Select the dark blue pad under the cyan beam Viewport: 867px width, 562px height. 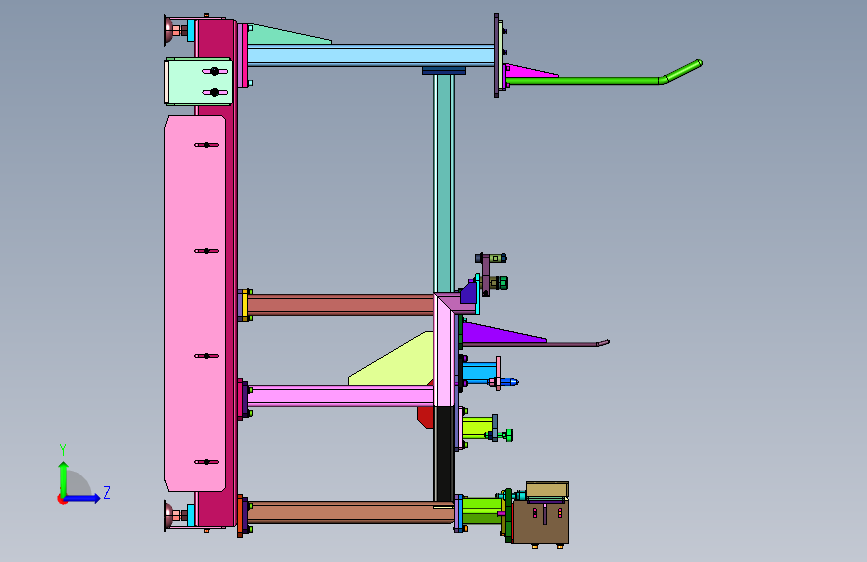443,71
